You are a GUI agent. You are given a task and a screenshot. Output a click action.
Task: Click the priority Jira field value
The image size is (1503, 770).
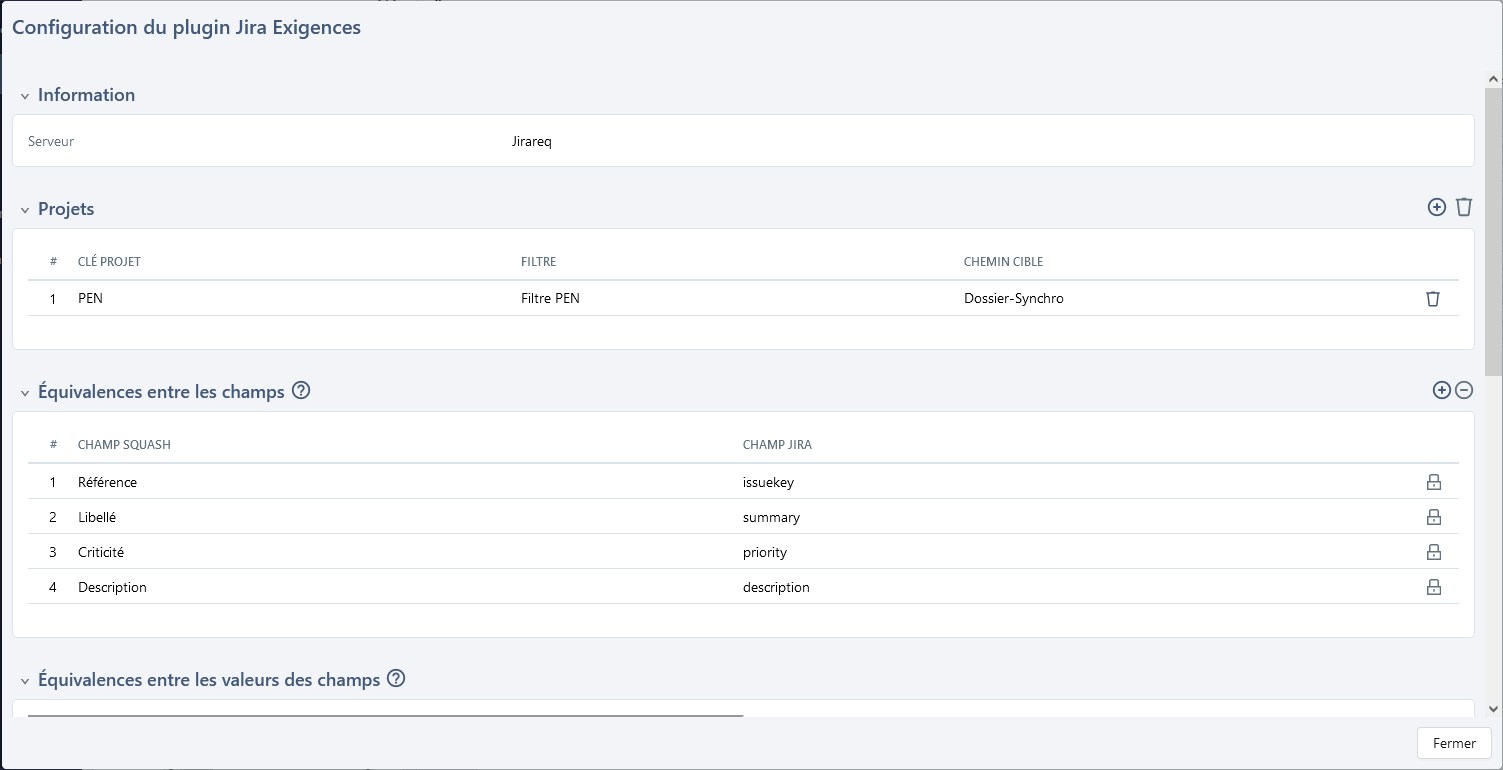(x=765, y=552)
